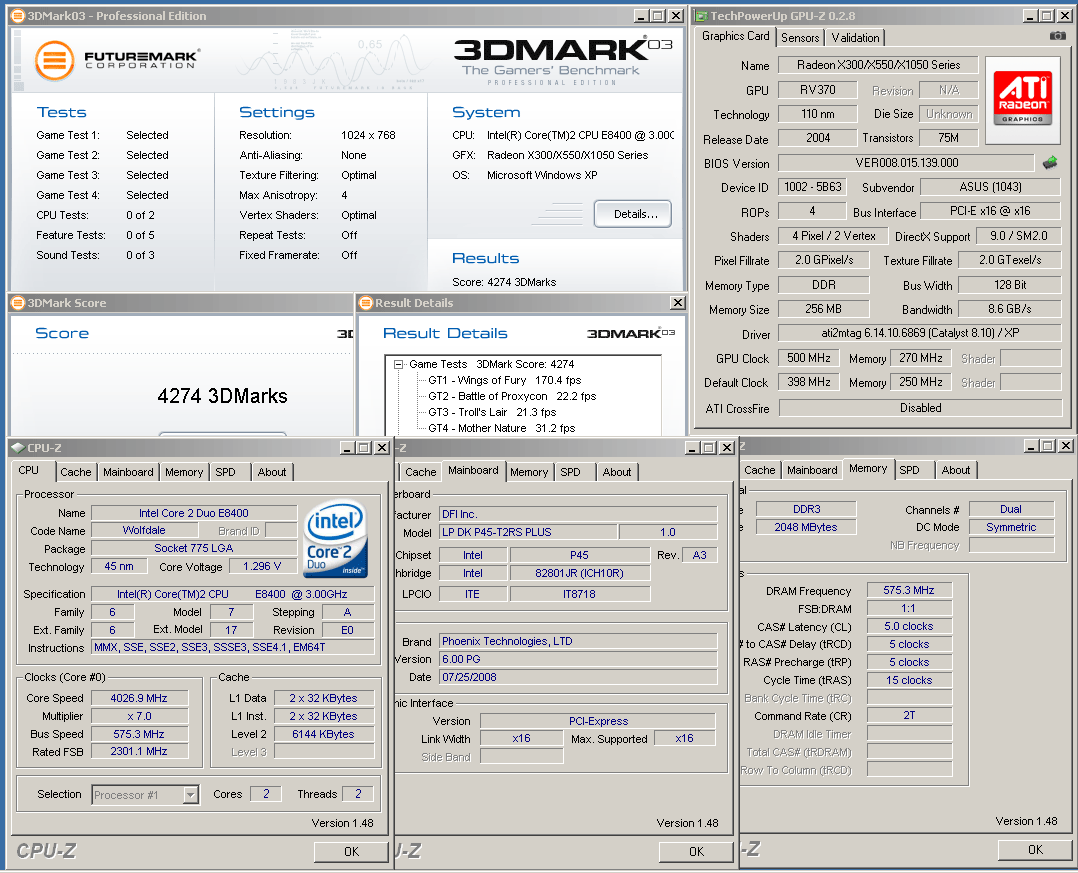This screenshot has width=1078, height=873.
Task: Click the GPU Clock 500 MHz field
Action: (808, 358)
